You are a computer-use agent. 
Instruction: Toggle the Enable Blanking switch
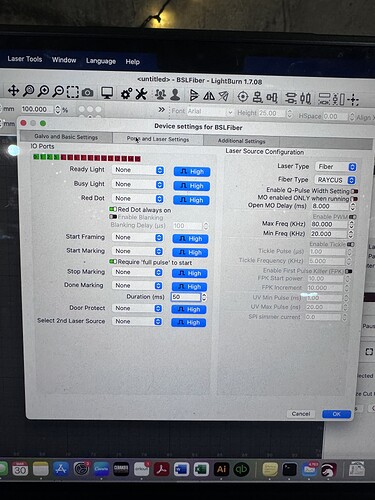(113, 217)
